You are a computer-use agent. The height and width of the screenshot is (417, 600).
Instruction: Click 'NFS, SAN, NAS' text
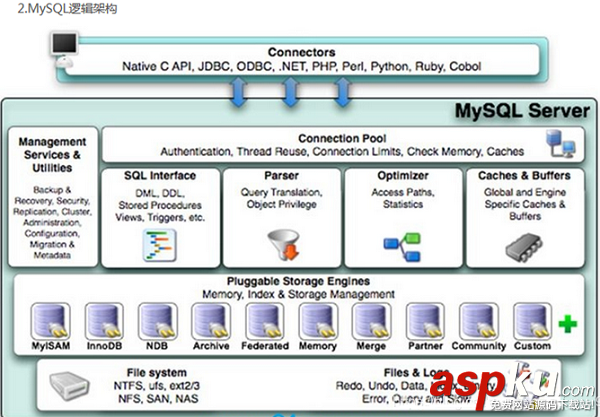(x=158, y=399)
